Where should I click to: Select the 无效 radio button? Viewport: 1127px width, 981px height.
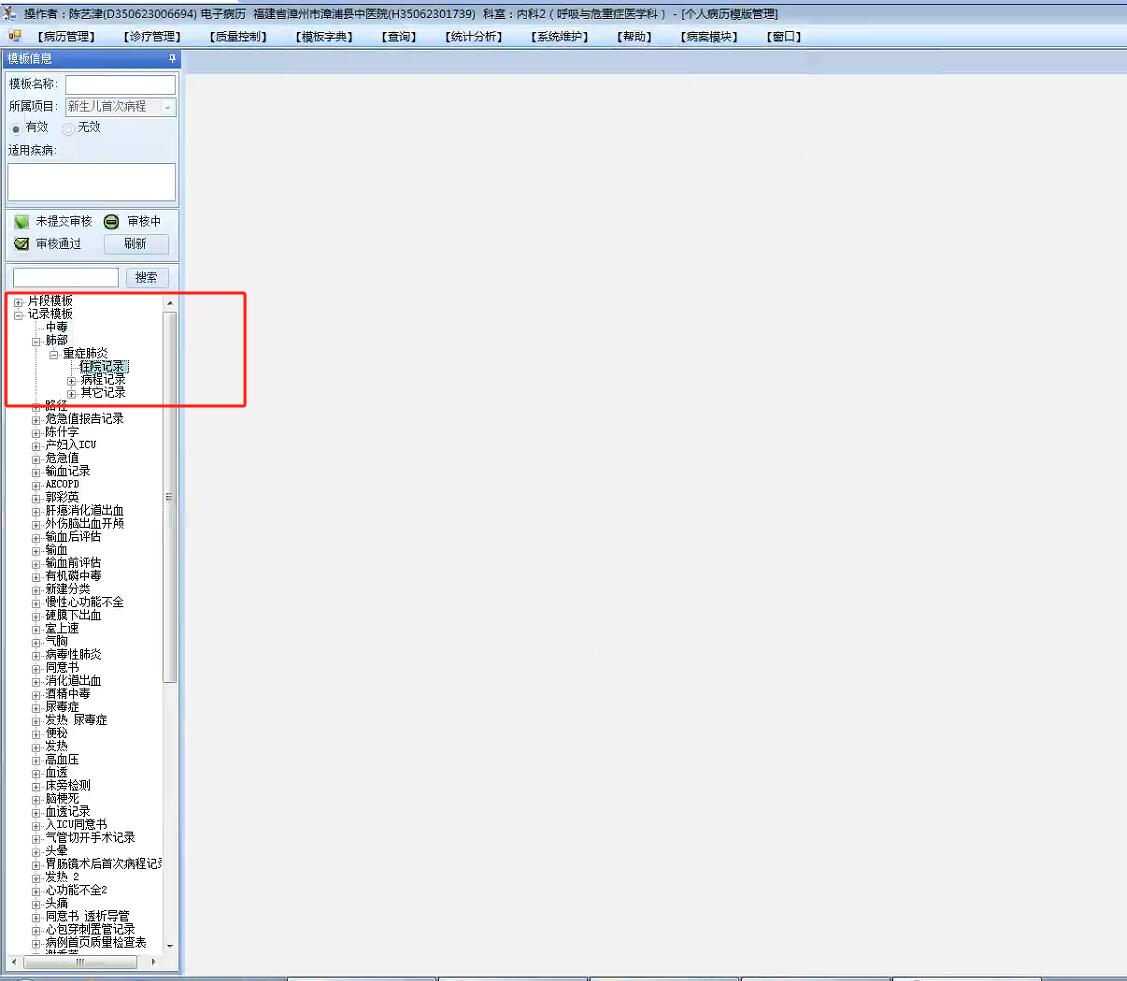pyautogui.click(x=68, y=129)
